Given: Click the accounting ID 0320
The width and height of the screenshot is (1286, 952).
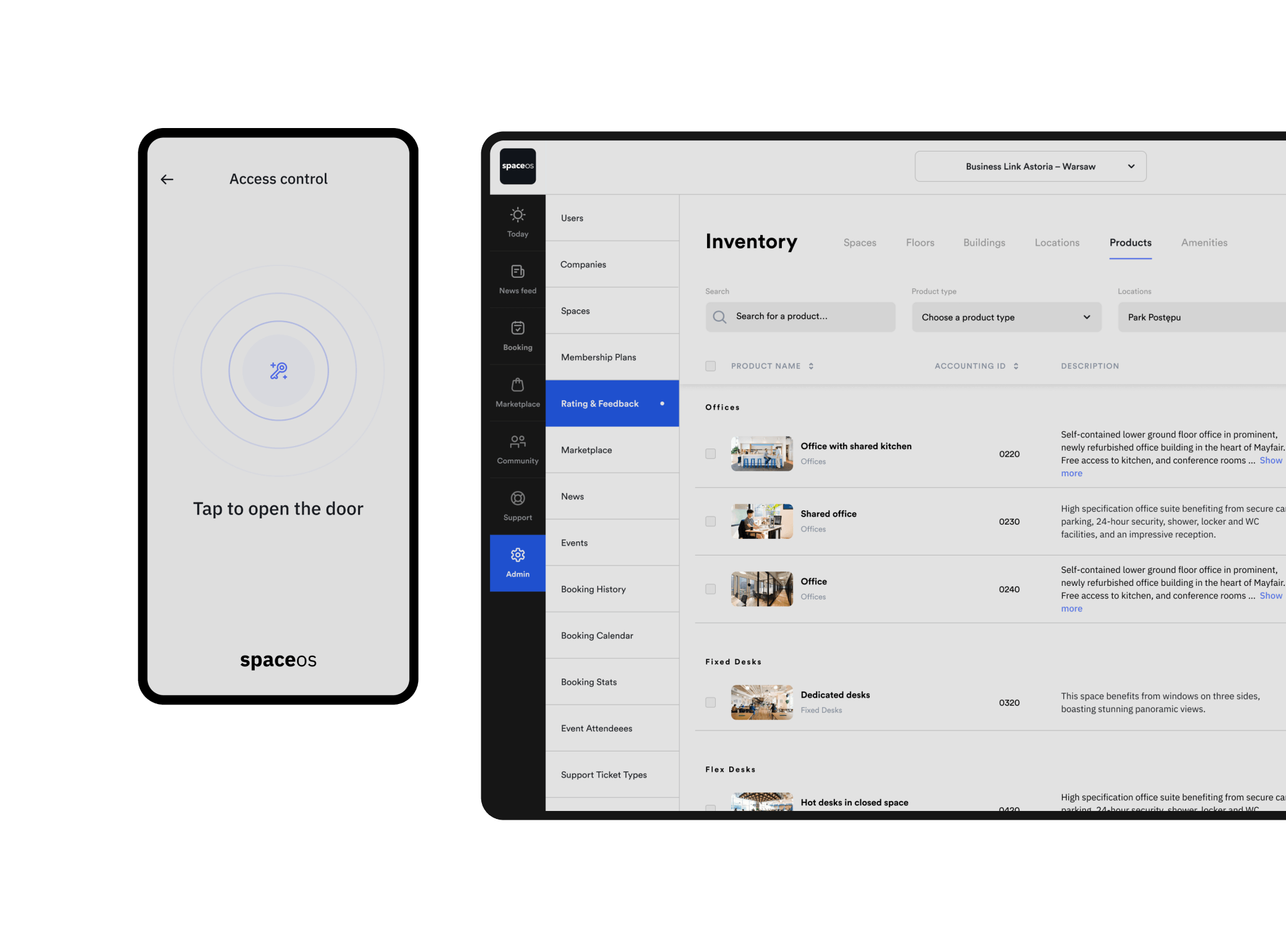Looking at the screenshot, I should point(1009,703).
